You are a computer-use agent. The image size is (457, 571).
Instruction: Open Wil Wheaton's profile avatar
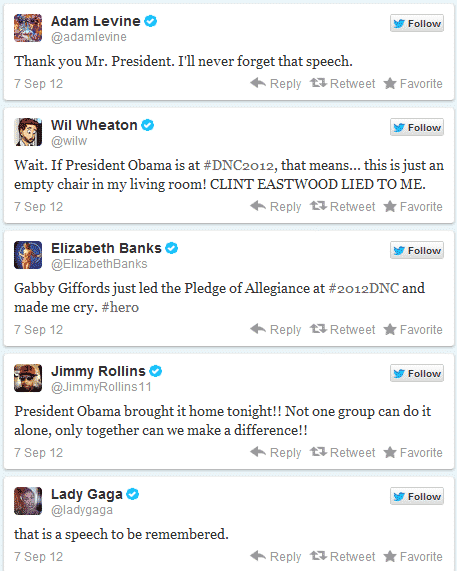point(28,132)
